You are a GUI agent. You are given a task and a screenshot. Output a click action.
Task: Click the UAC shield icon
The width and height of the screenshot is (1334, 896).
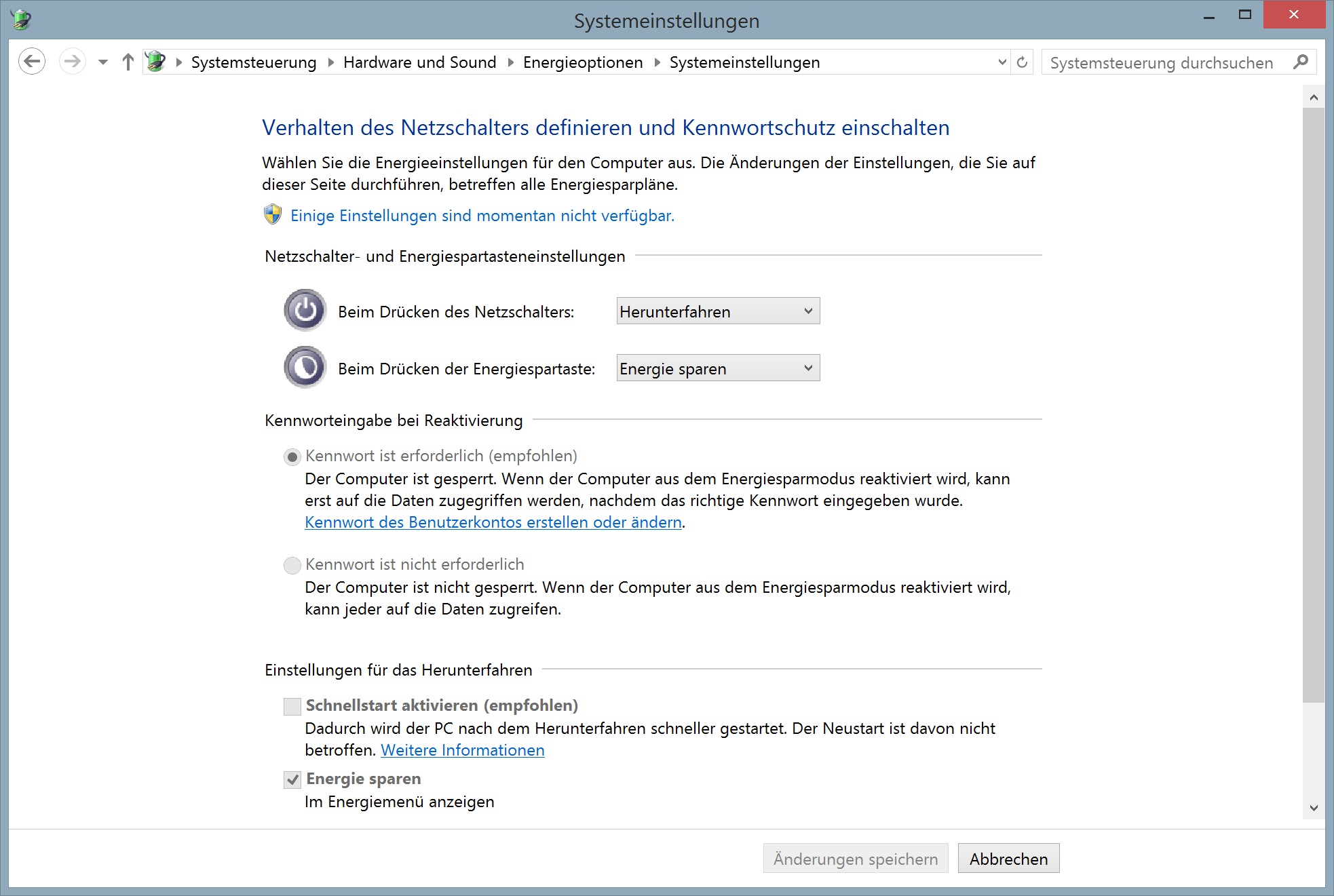[273, 215]
